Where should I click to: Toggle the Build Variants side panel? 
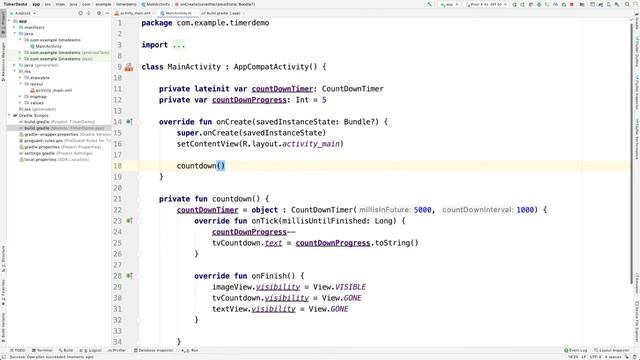click(x=3, y=327)
